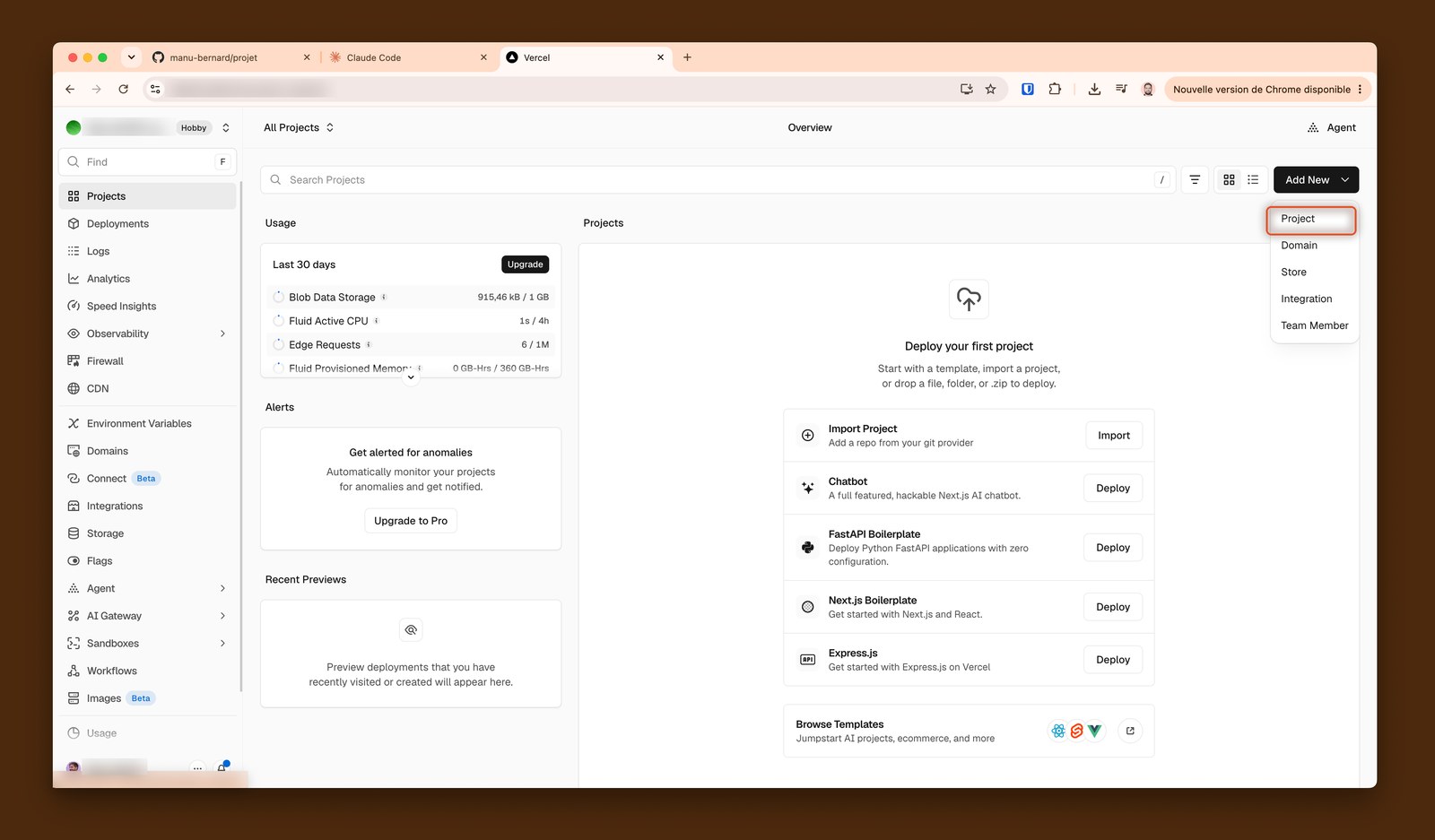Screen dimensions: 1435x840
Task: Focus the Search Projects field
Action: click(717, 180)
